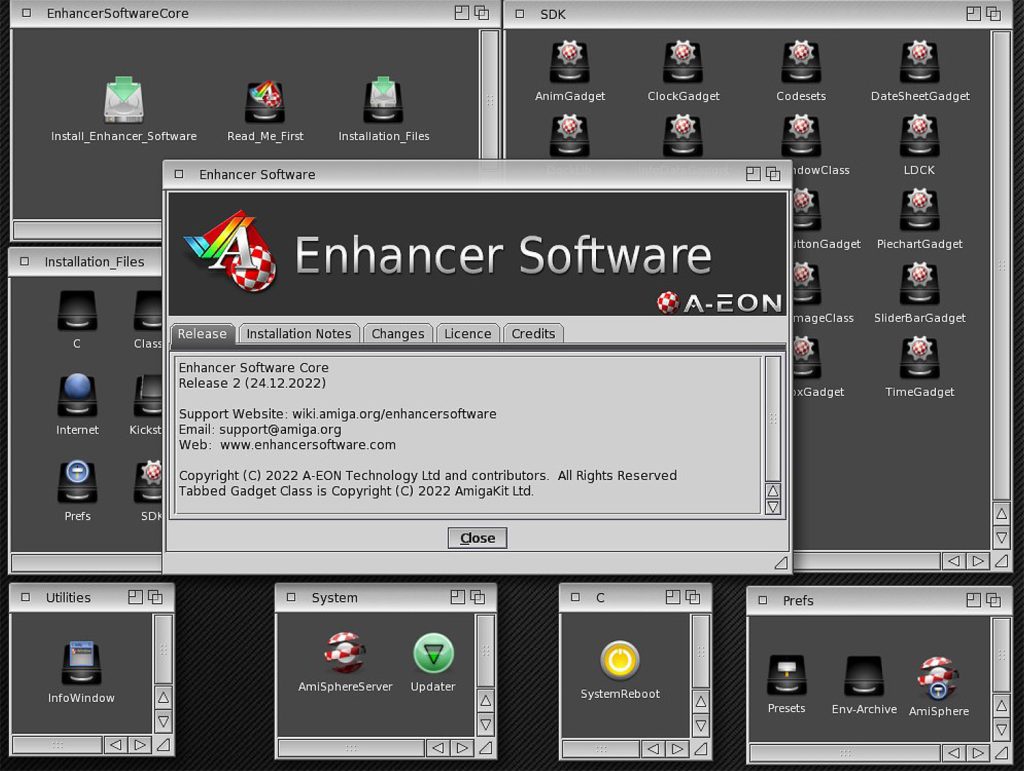This screenshot has height=771, width=1024.
Task: Show the Credits tab
Action: (x=533, y=334)
